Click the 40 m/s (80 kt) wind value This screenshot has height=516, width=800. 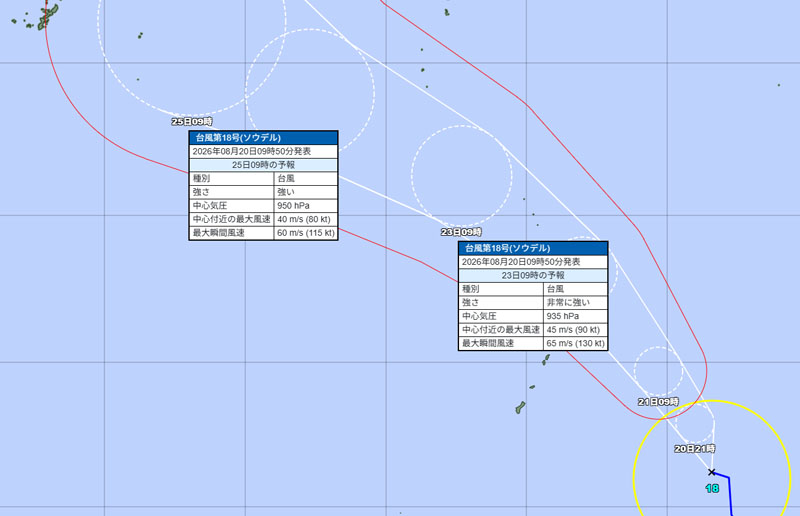(x=304, y=219)
